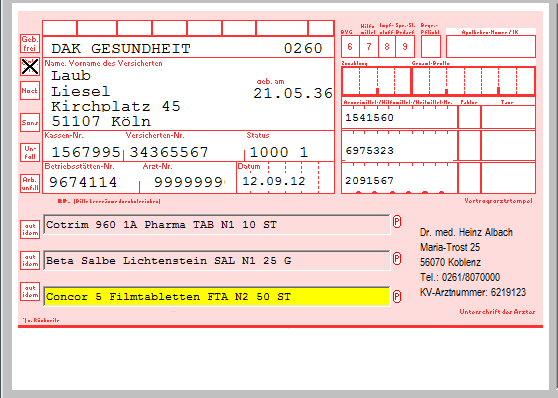Click the insurer name DAK GESUNDHEIT
This screenshot has height=398, width=558.
(x=121, y=48)
